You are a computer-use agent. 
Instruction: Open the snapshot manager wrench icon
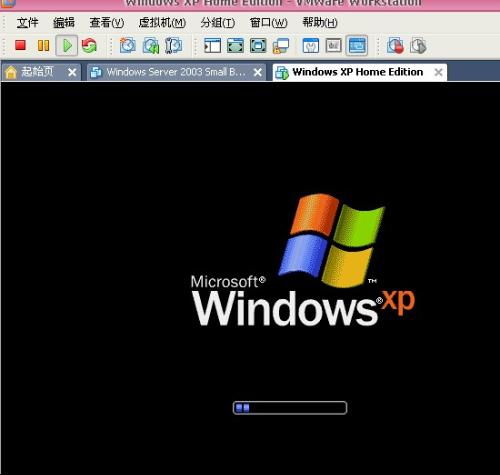click(x=174, y=45)
